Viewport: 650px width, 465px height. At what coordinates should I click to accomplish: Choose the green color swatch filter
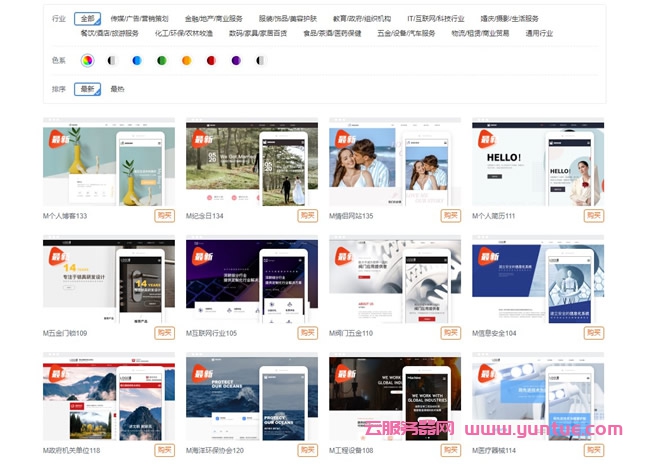click(161, 61)
